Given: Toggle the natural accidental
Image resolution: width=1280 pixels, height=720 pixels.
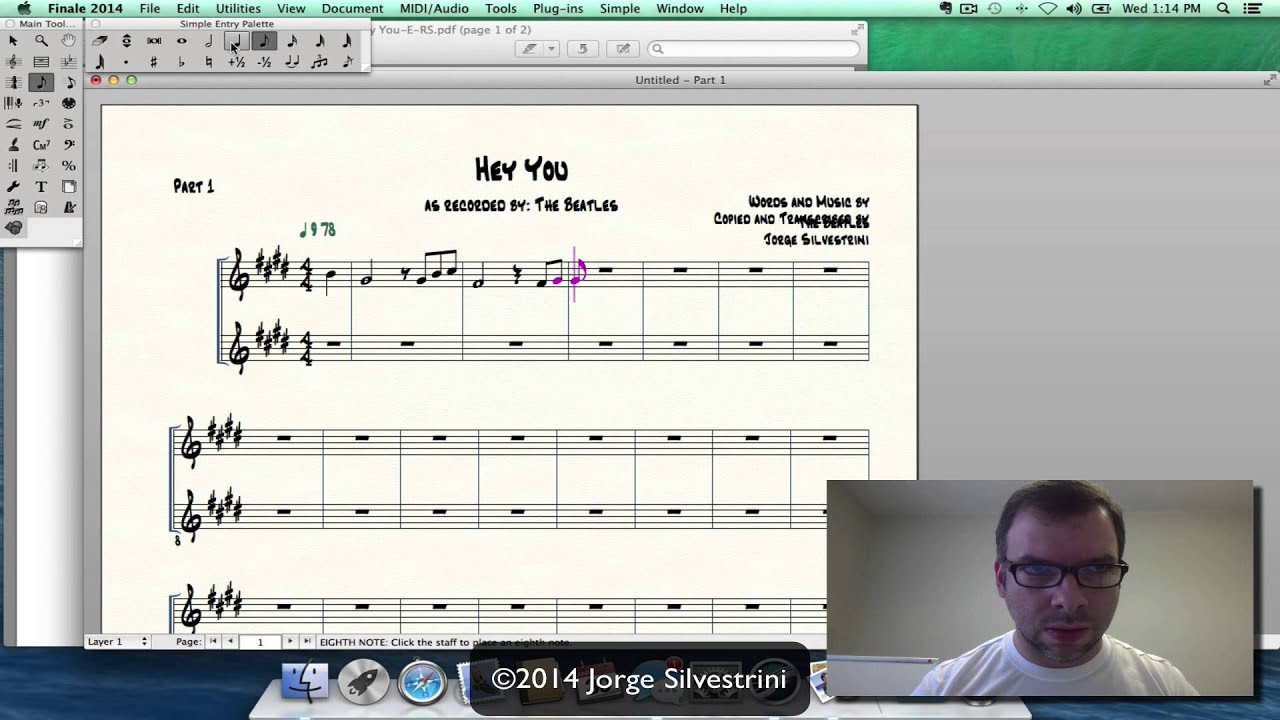Looking at the screenshot, I should (x=208, y=62).
